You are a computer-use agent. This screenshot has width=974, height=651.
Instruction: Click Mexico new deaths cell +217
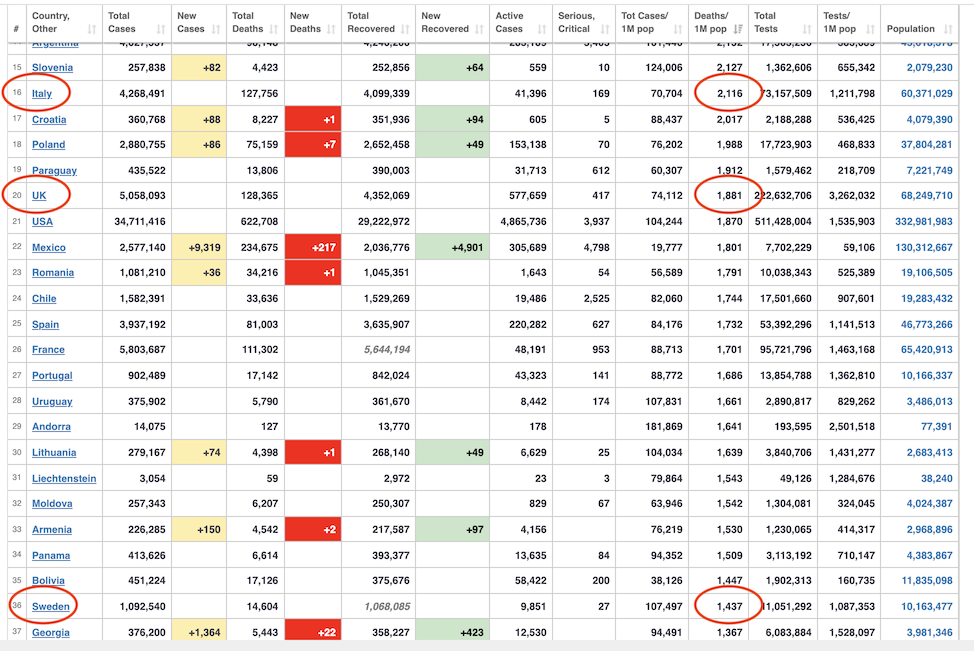(312, 247)
